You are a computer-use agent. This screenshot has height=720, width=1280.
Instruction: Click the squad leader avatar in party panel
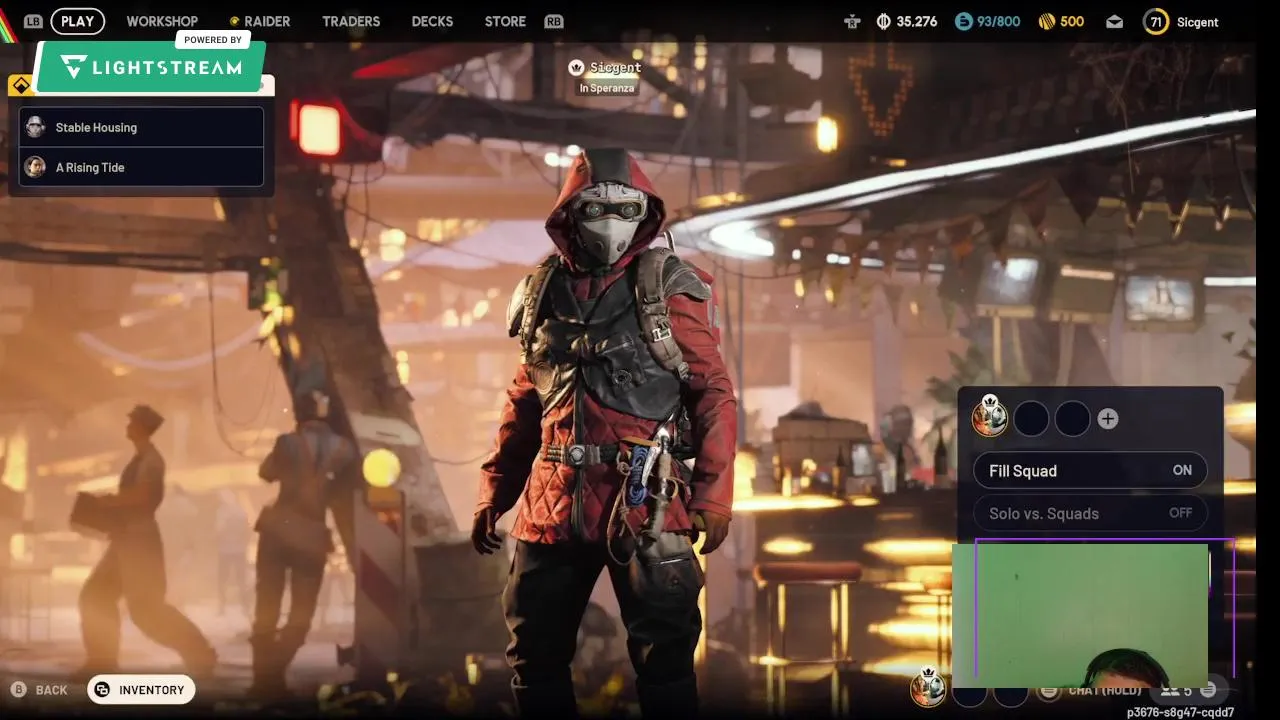point(989,416)
